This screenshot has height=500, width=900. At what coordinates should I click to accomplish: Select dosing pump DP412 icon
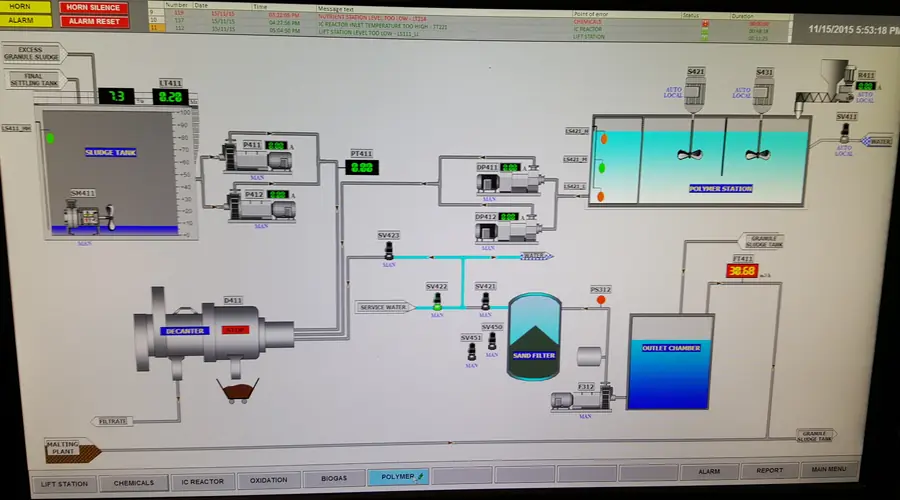509,230
